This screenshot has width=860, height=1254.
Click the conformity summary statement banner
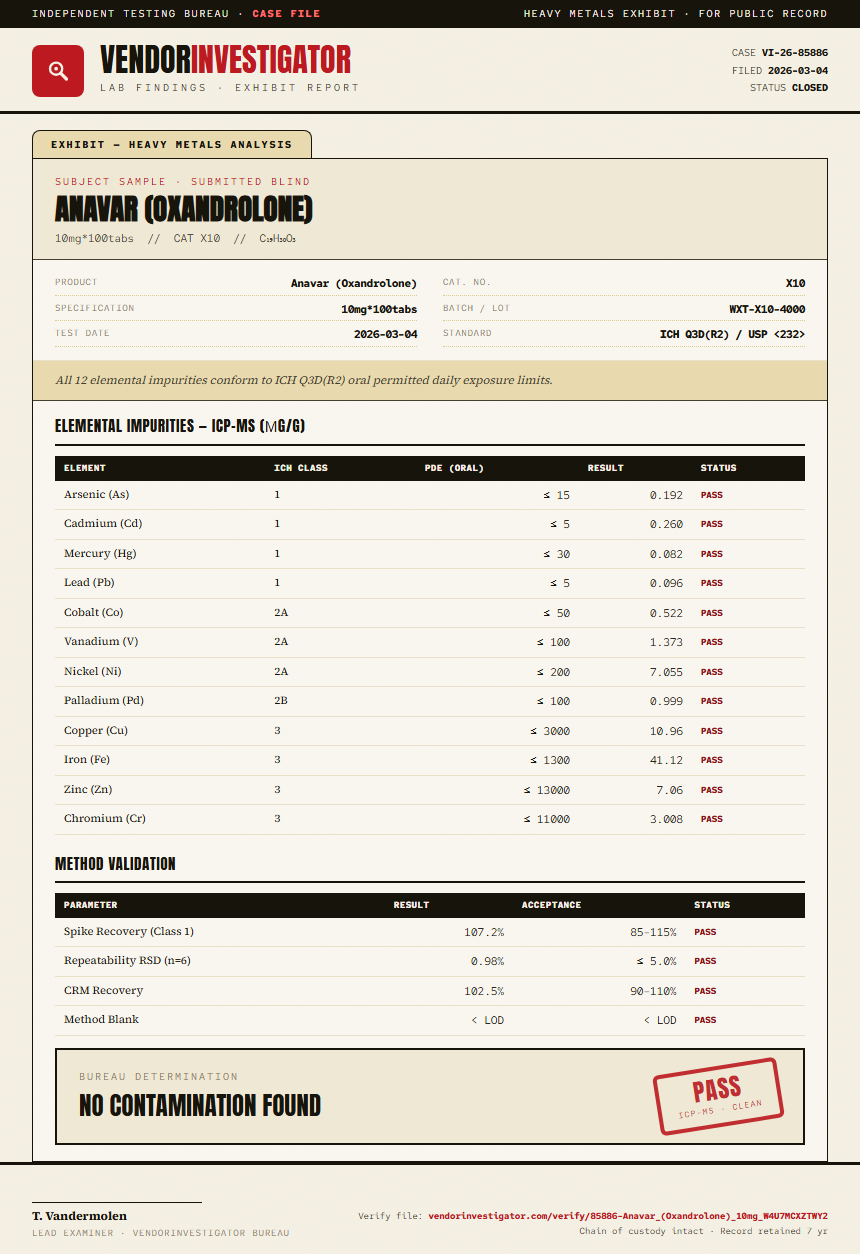(430, 380)
